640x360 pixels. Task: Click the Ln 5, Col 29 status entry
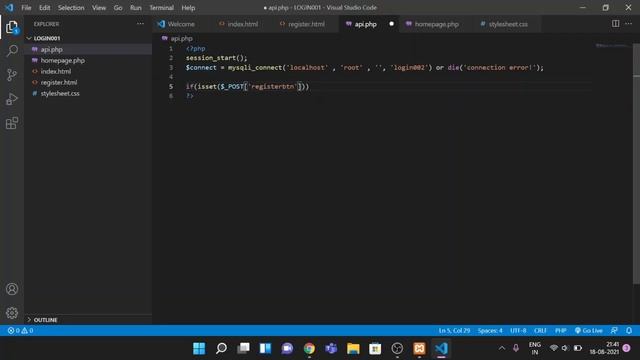pyautogui.click(x=454, y=330)
